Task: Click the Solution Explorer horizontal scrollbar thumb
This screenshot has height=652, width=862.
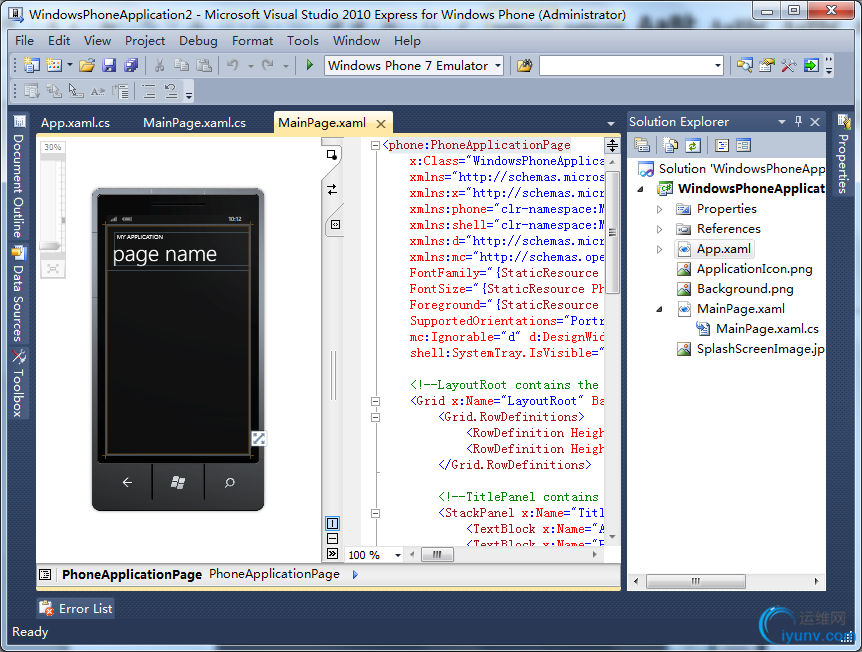Action: coord(696,581)
